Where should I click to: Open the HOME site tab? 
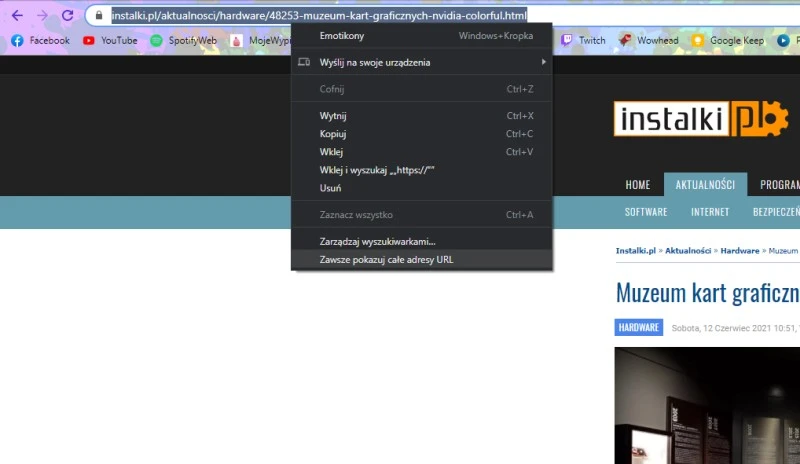638,185
